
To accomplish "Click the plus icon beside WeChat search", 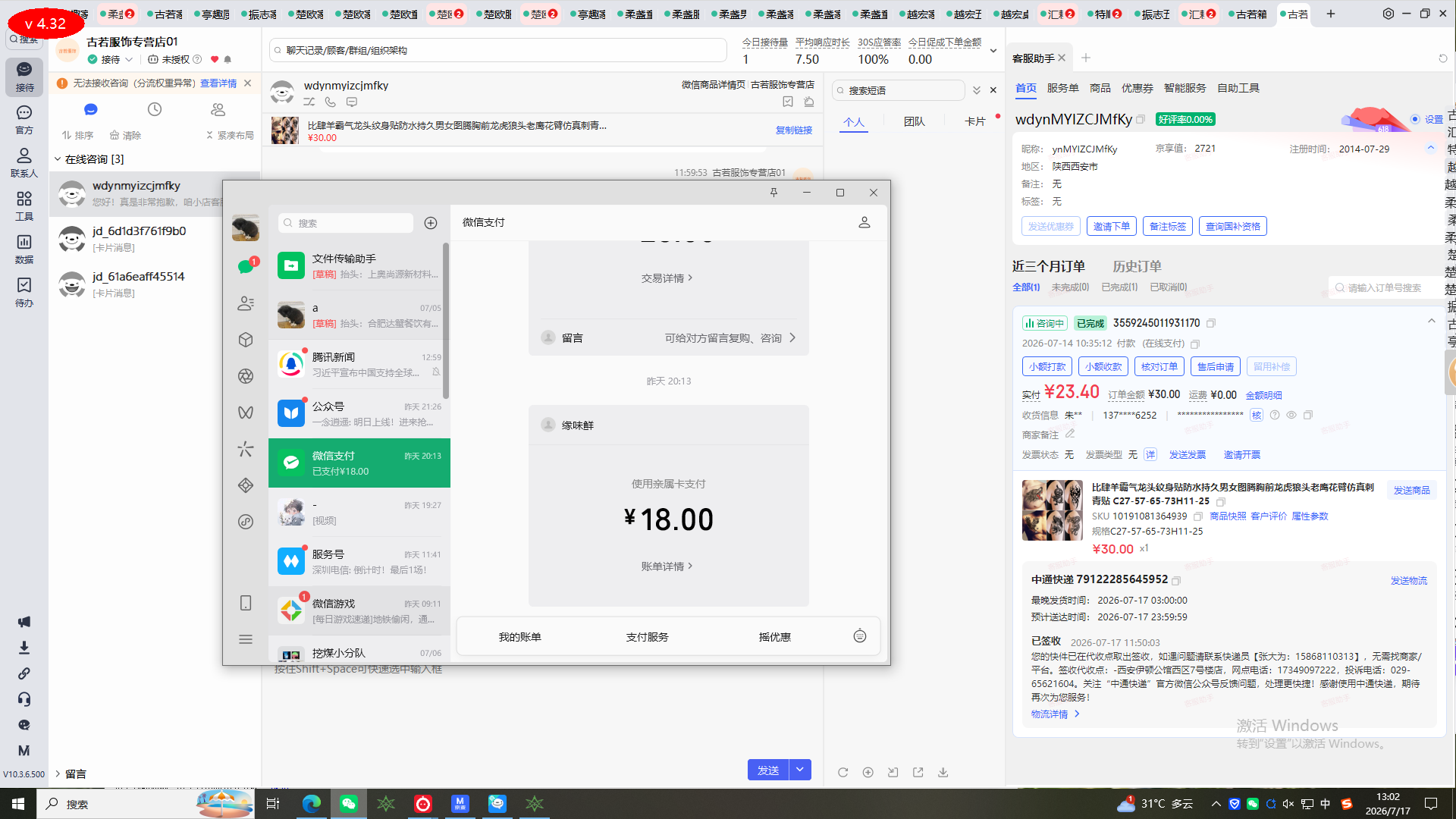I will [x=431, y=223].
